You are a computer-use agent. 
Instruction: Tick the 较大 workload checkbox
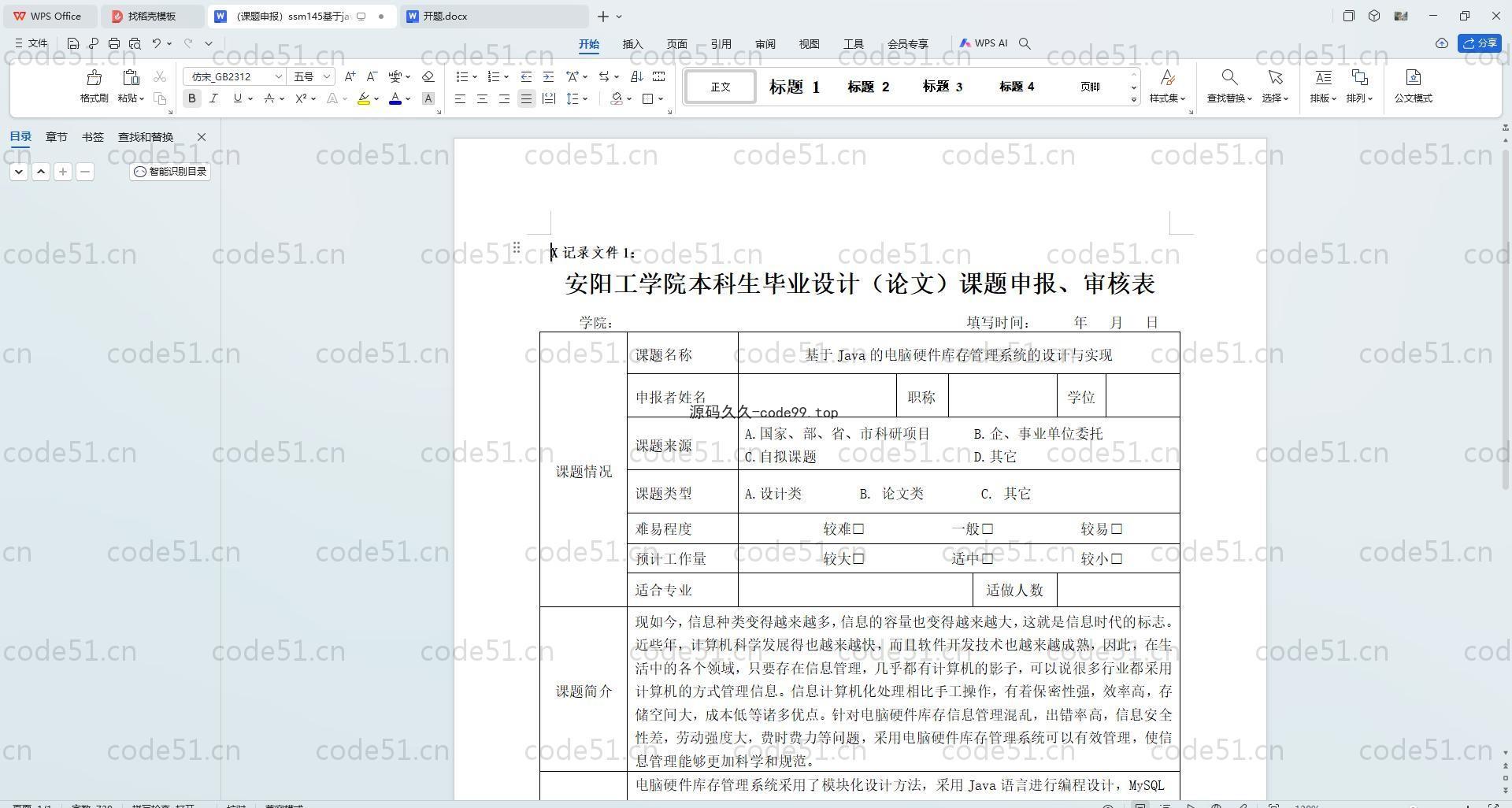pyautogui.click(x=858, y=559)
